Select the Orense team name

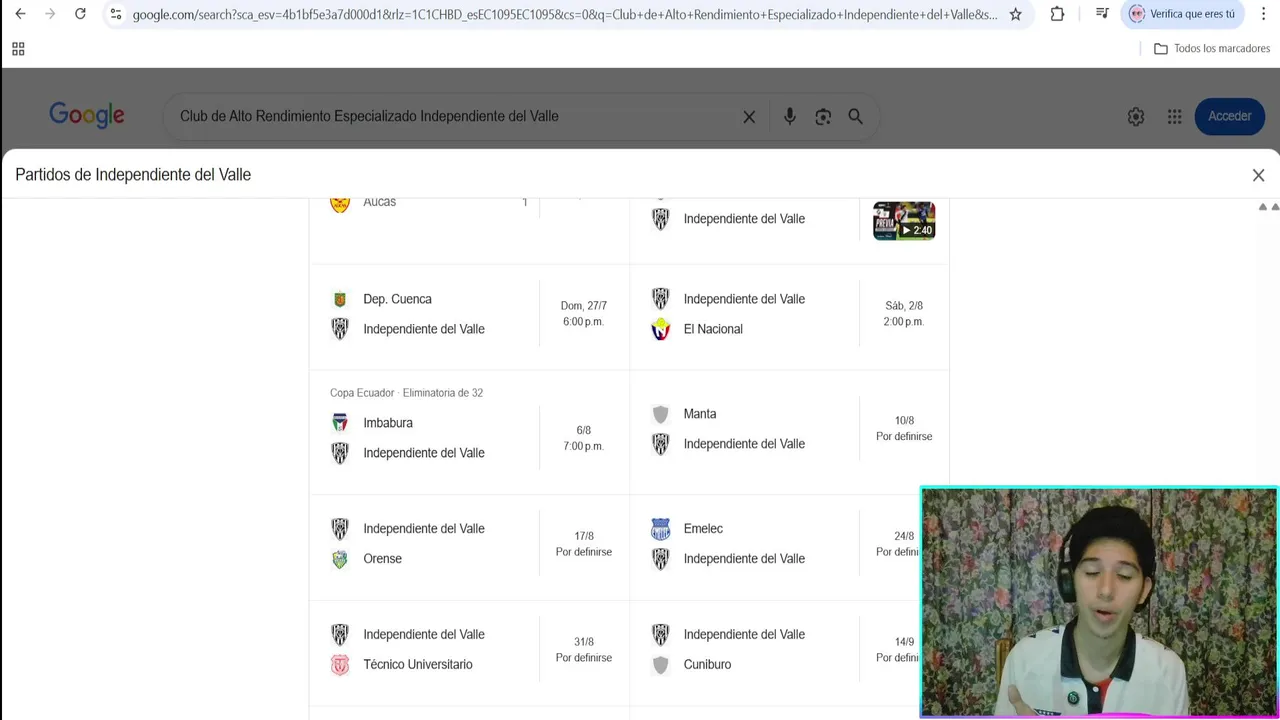tap(383, 559)
